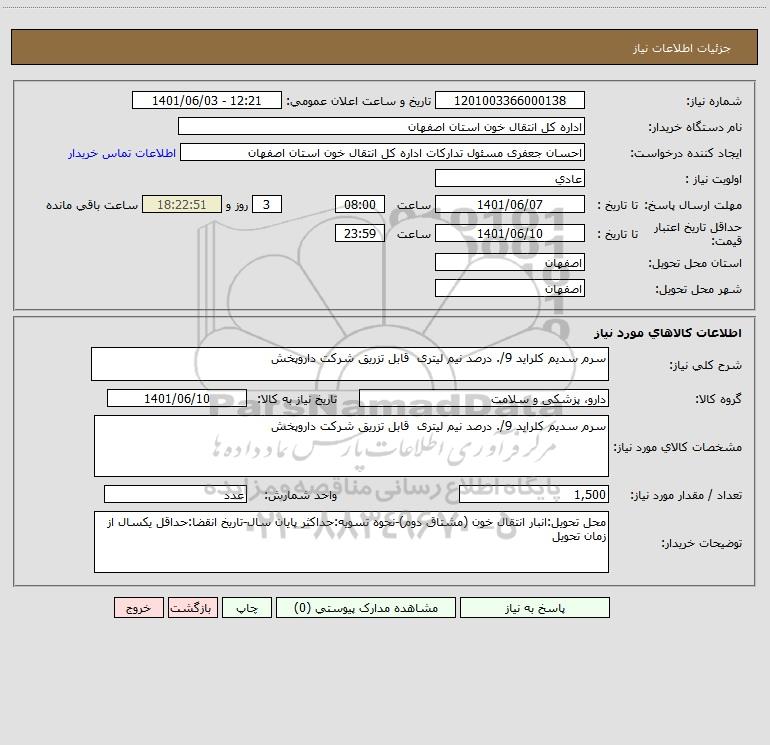This screenshot has width=770, height=745.
Task: Click the اطلاعات کالاهای مورد نیاز section heading
Action: point(668,333)
